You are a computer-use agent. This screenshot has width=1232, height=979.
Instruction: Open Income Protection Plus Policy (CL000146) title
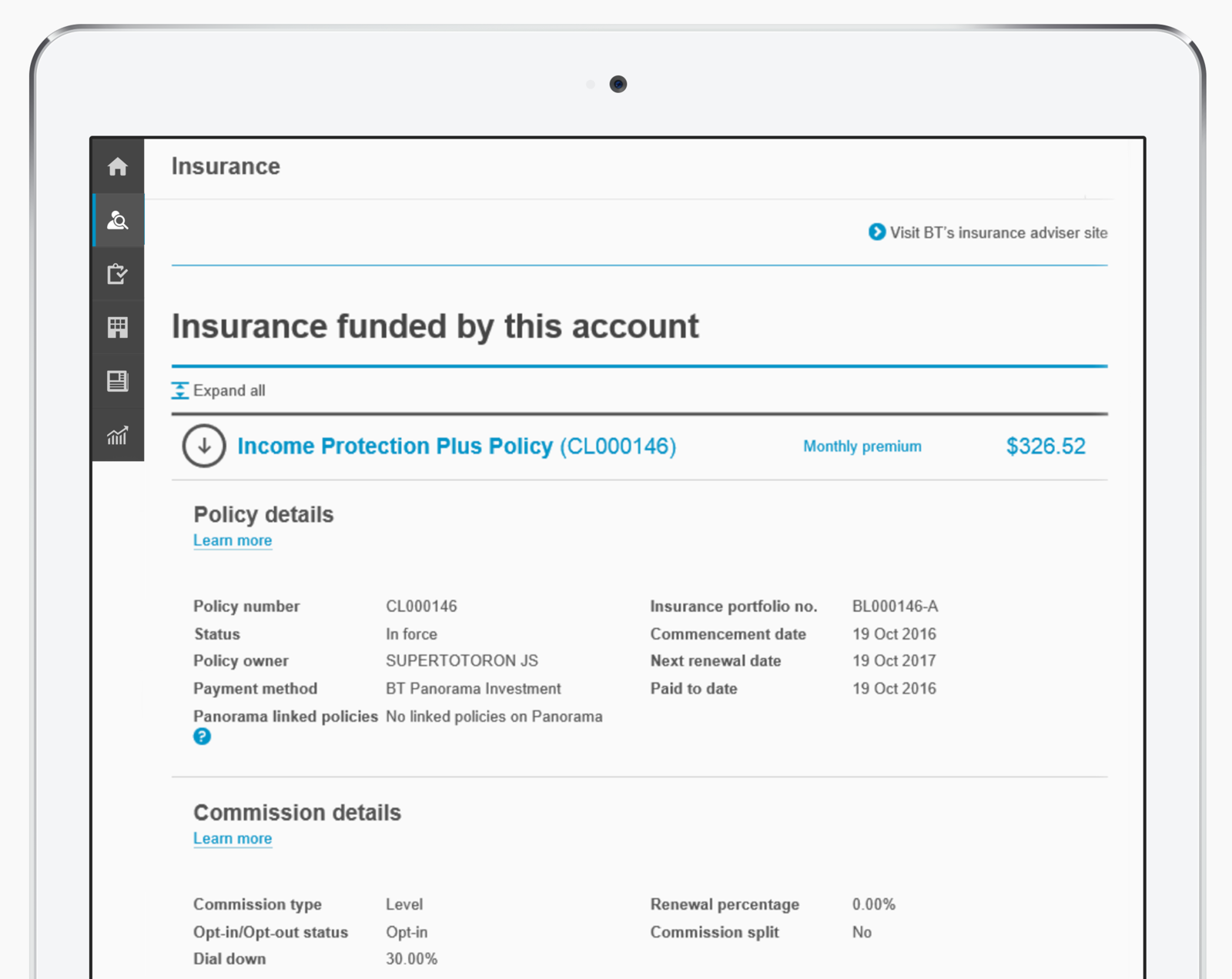point(457,446)
